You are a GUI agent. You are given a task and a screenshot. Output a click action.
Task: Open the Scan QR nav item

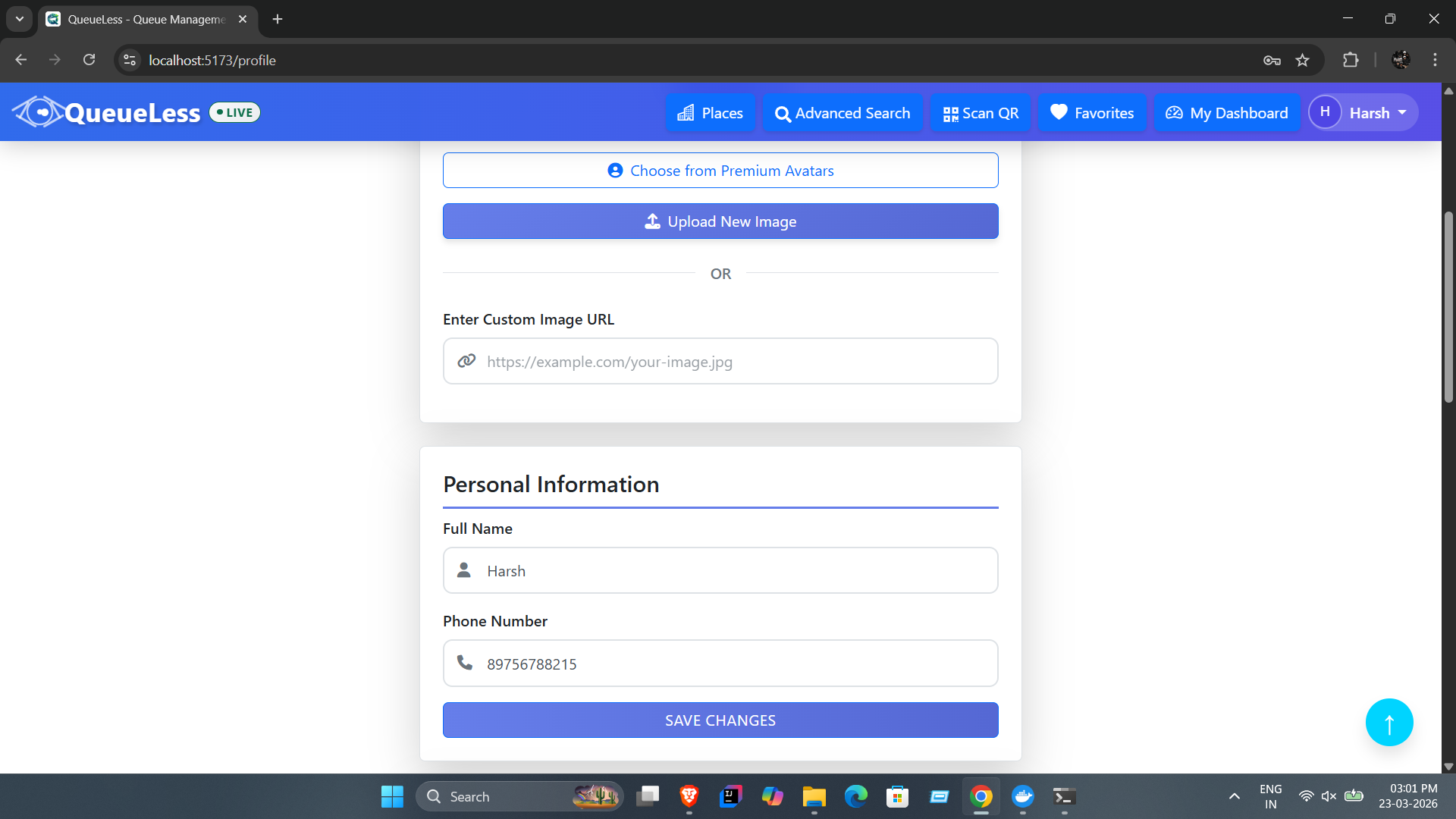(x=981, y=113)
